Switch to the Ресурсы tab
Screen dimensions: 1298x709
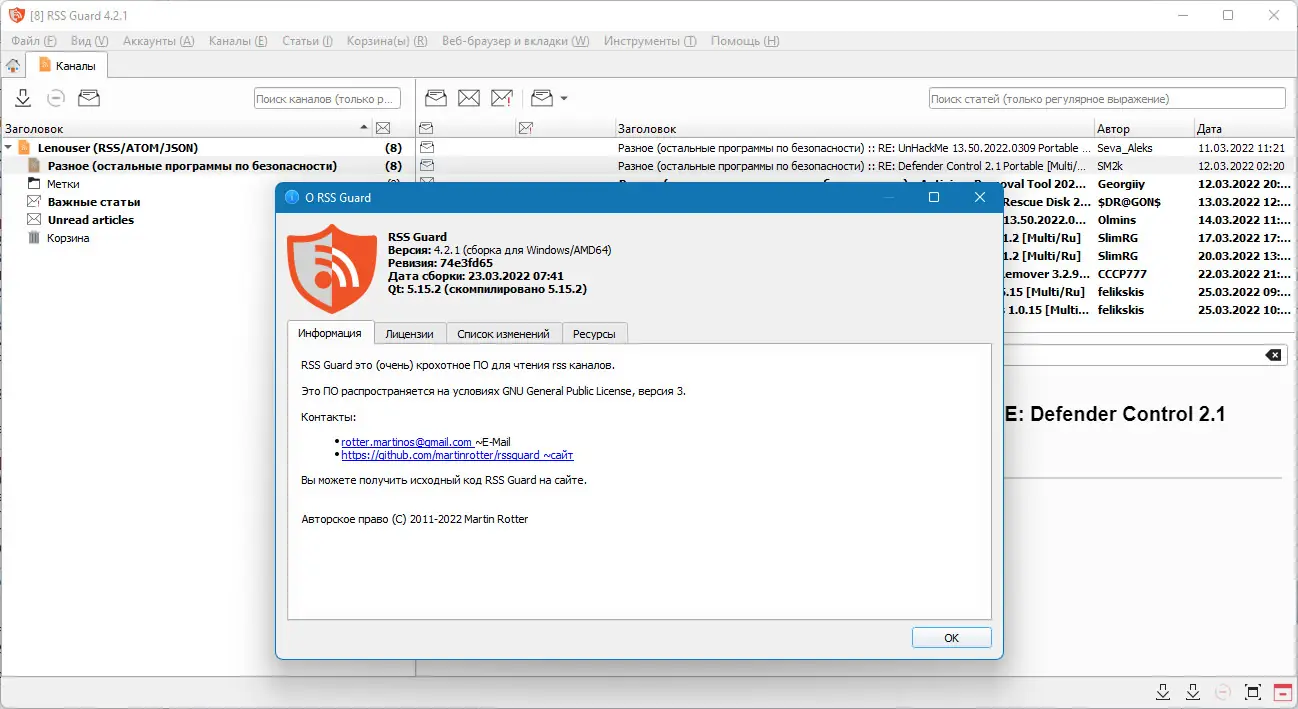click(595, 334)
